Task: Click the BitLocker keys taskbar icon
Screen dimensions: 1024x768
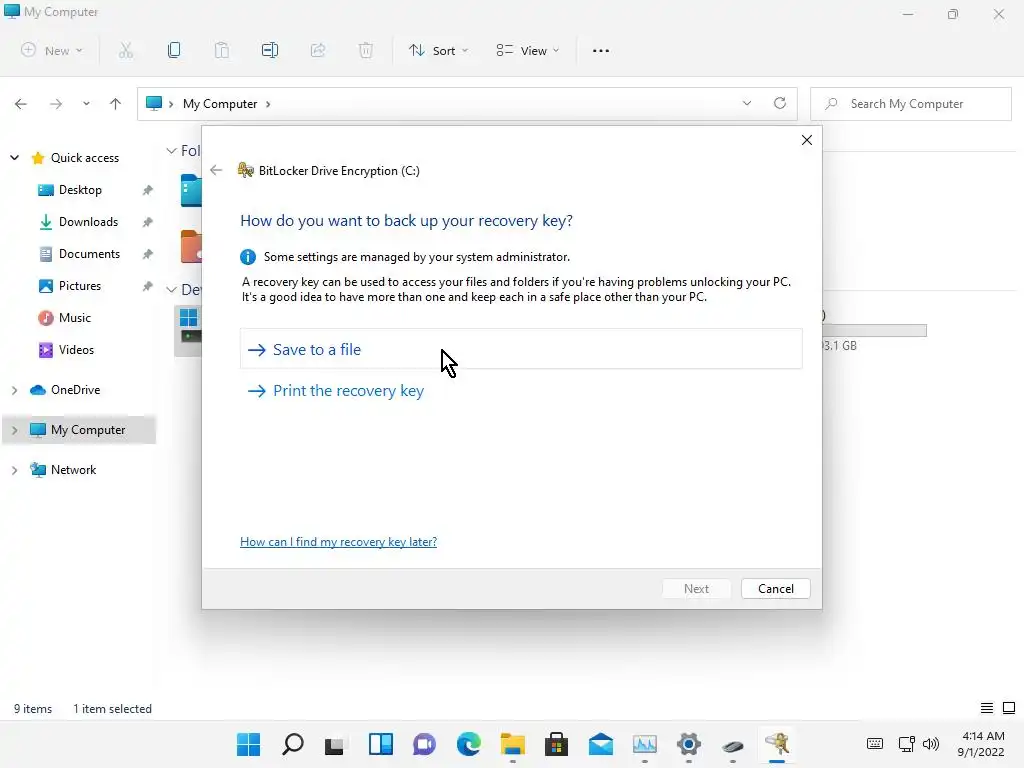Action: 777,744
